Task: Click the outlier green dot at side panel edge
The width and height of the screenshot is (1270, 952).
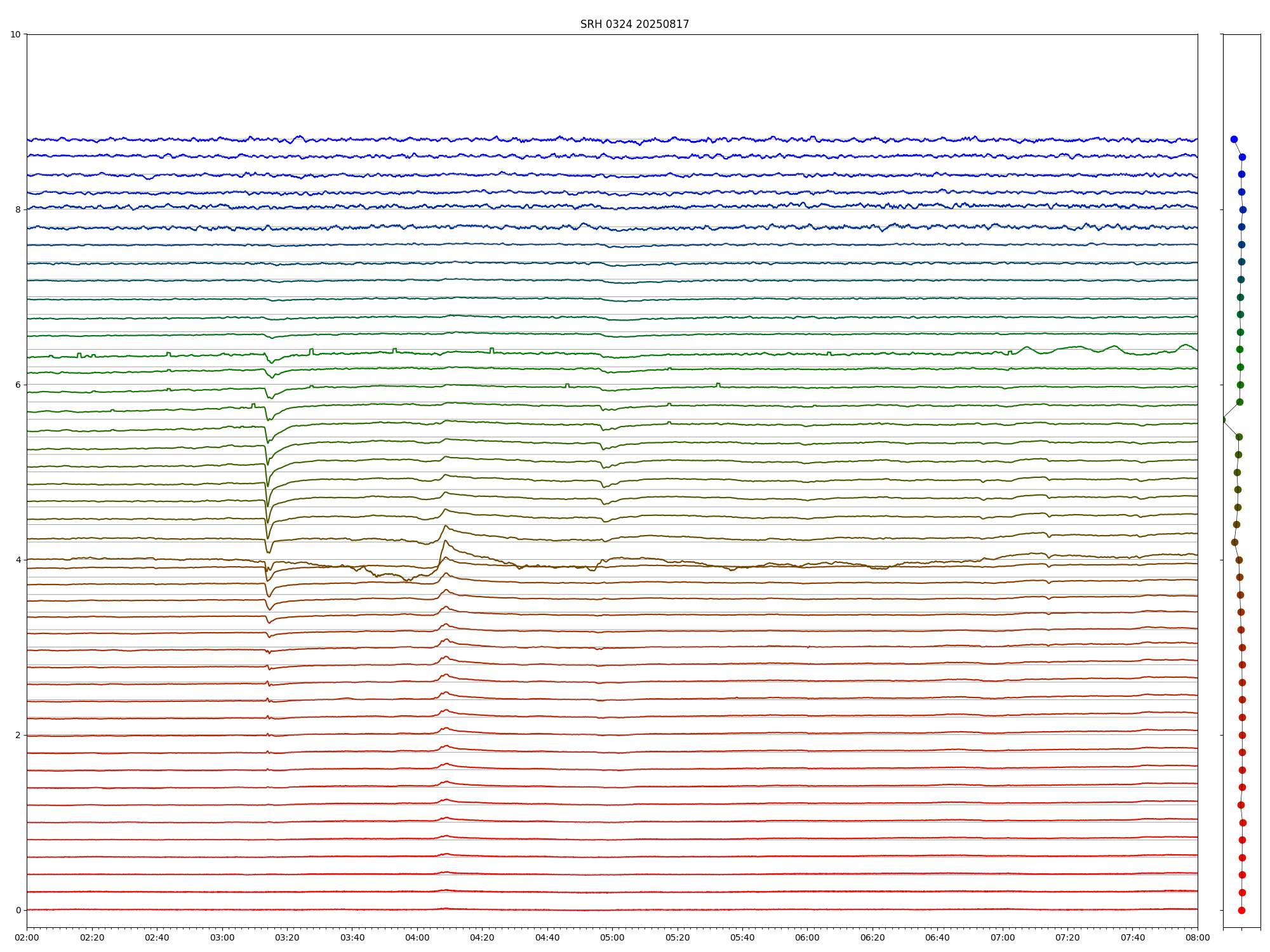Action: (x=1224, y=420)
